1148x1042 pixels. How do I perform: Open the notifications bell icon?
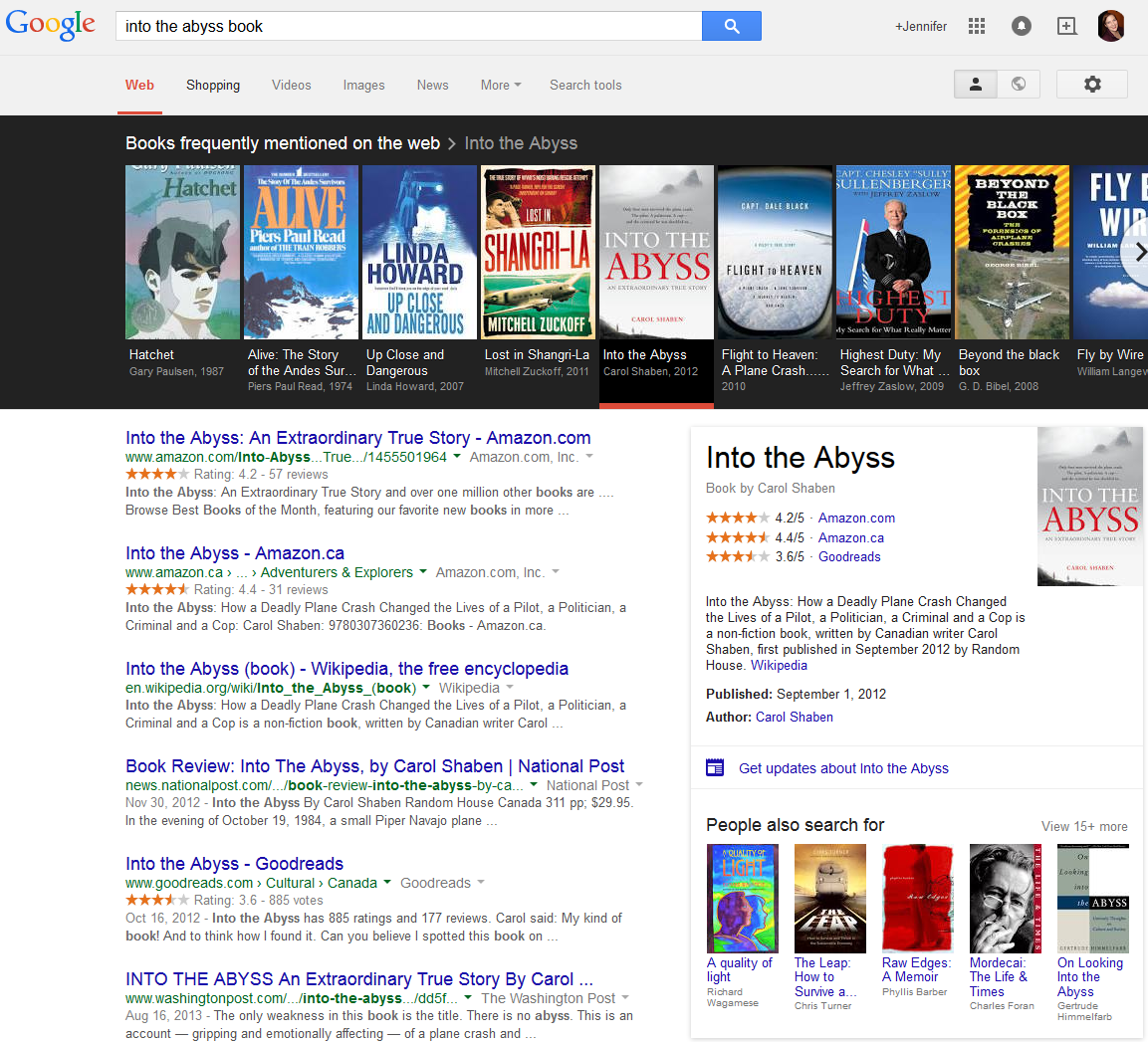pos(1021,26)
